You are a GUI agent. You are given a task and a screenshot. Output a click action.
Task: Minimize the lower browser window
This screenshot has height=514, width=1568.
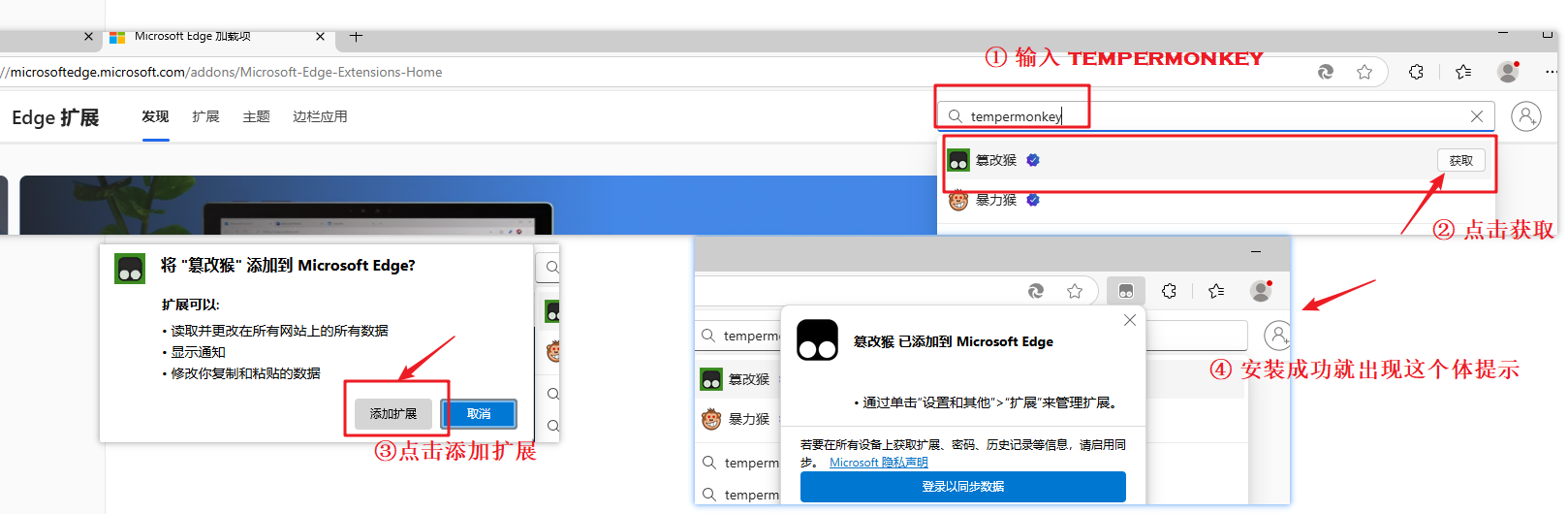point(1256,252)
